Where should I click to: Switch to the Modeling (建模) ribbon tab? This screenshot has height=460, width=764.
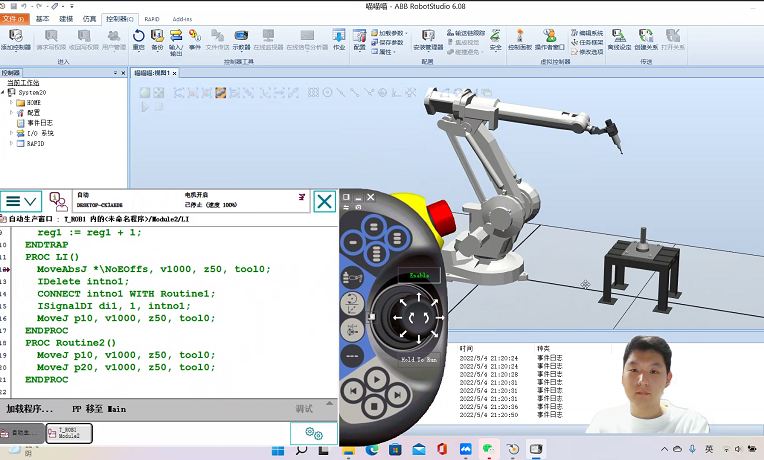(66, 19)
